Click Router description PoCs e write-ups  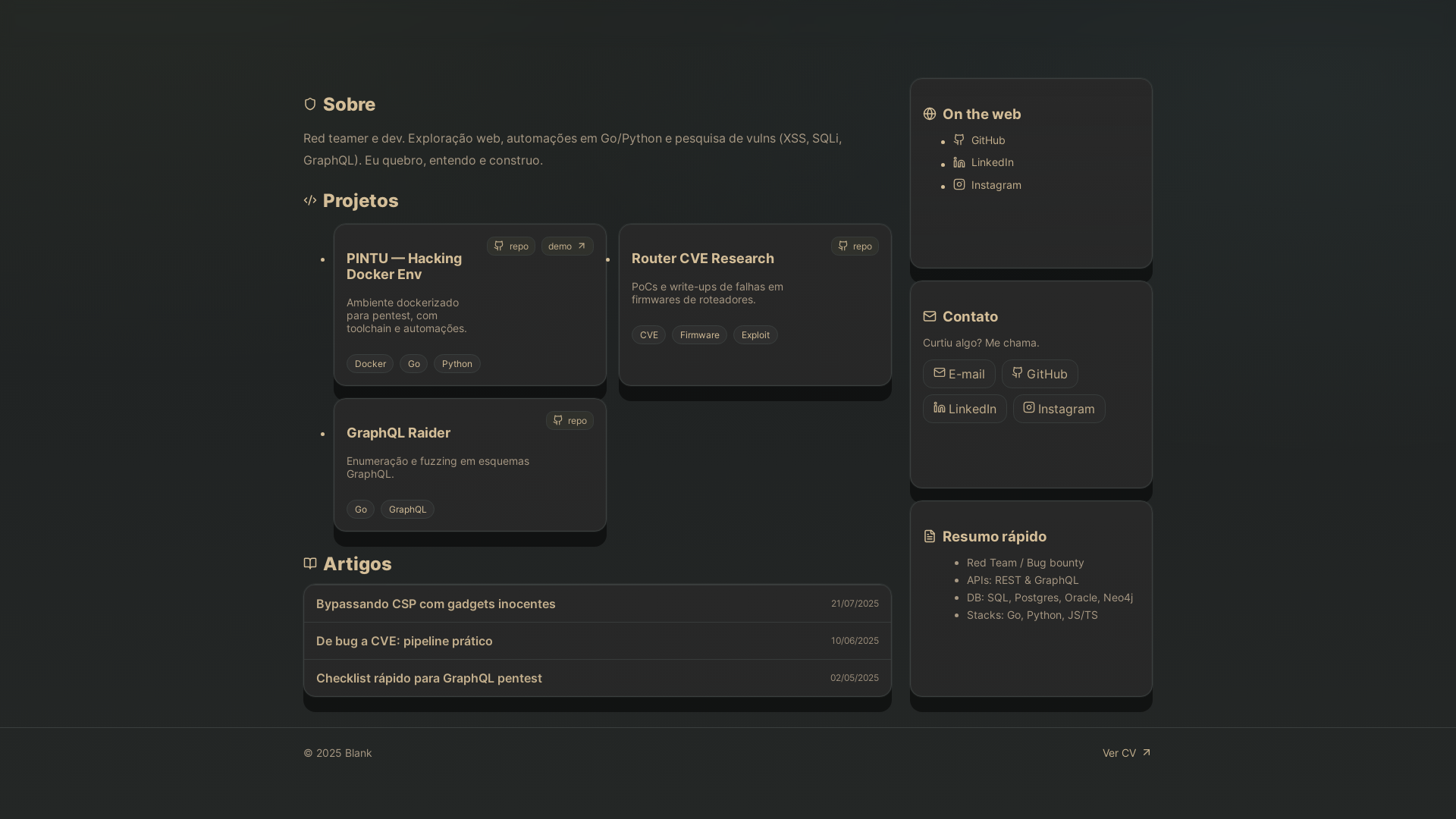click(708, 293)
